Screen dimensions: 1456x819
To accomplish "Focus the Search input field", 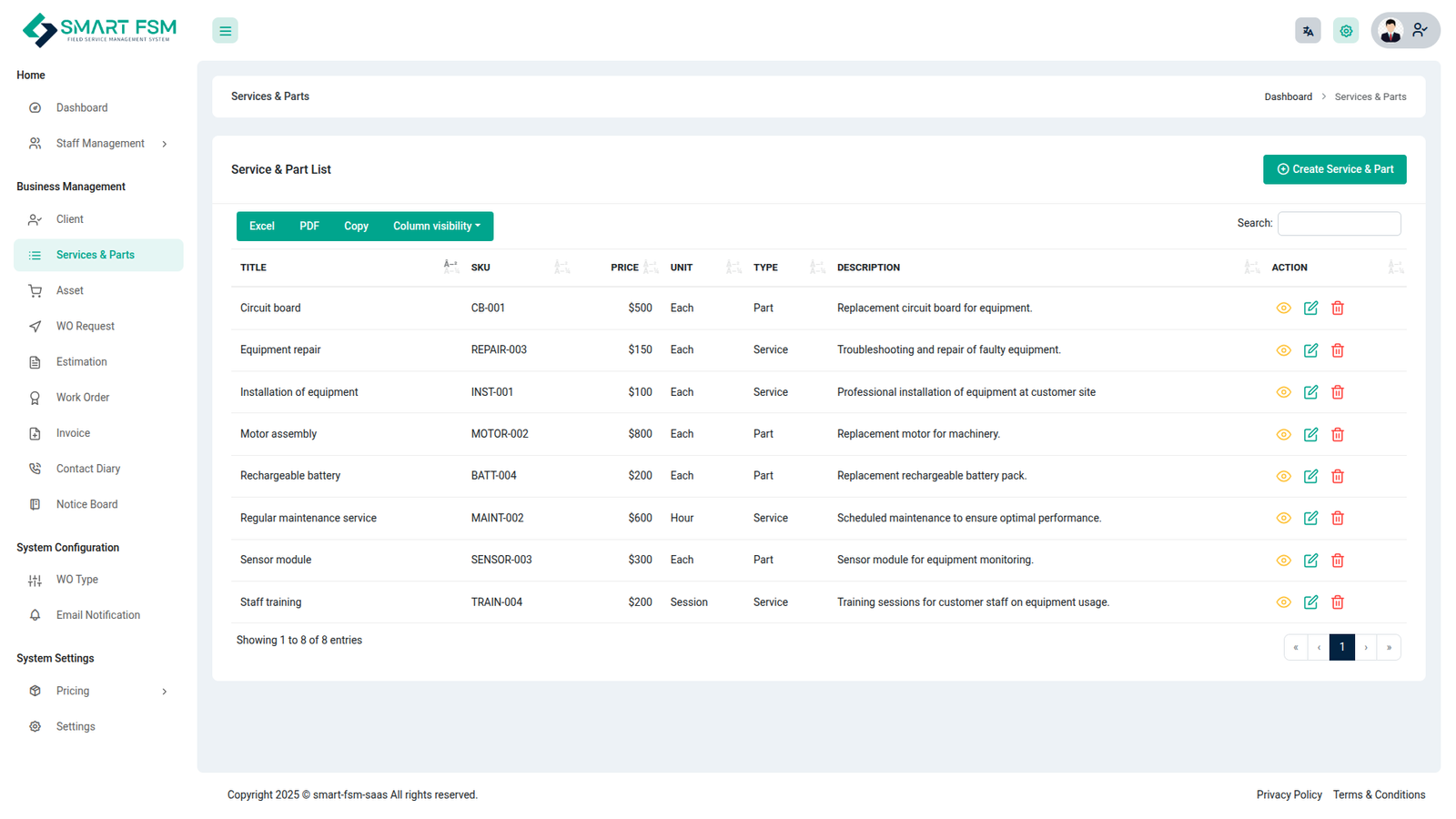I will pos(1339,224).
